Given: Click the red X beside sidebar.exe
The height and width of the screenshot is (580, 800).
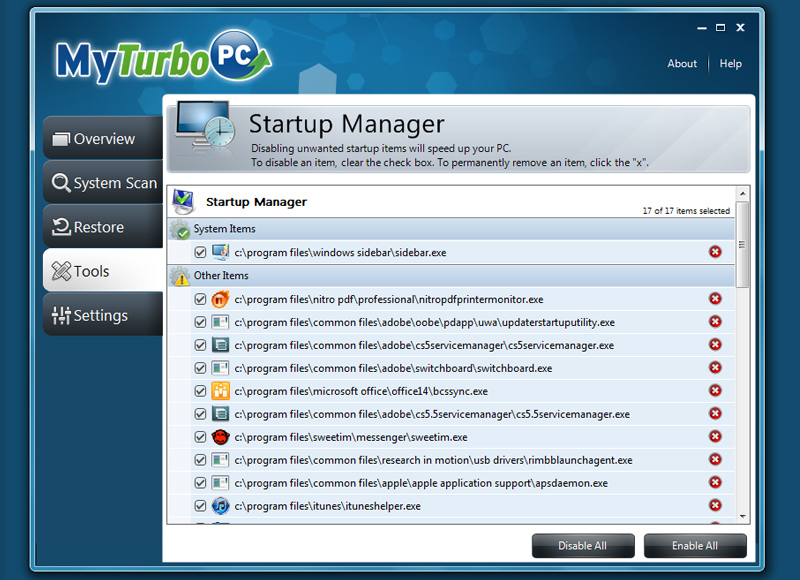Looking at the screenshot, I should (x=715, y=252).
